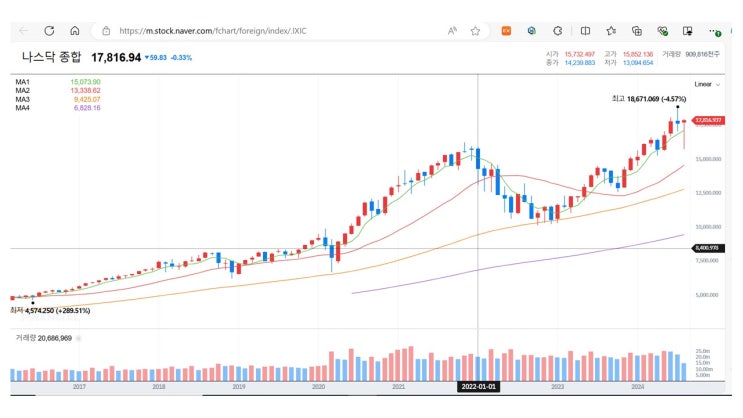The image size is (743, 418).
Task: Click the 거래량 volume label
Action: 25,338
